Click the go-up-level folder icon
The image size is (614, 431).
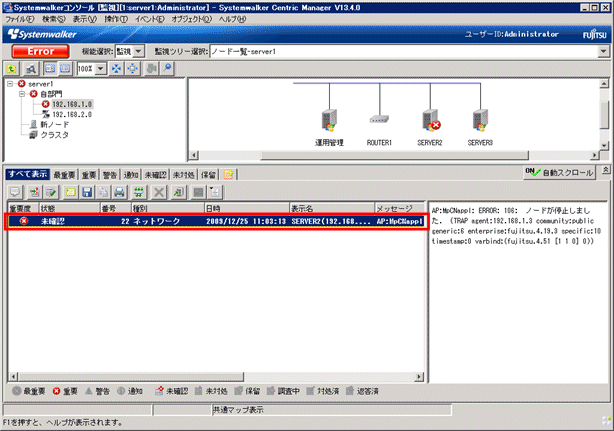(12, 69)
